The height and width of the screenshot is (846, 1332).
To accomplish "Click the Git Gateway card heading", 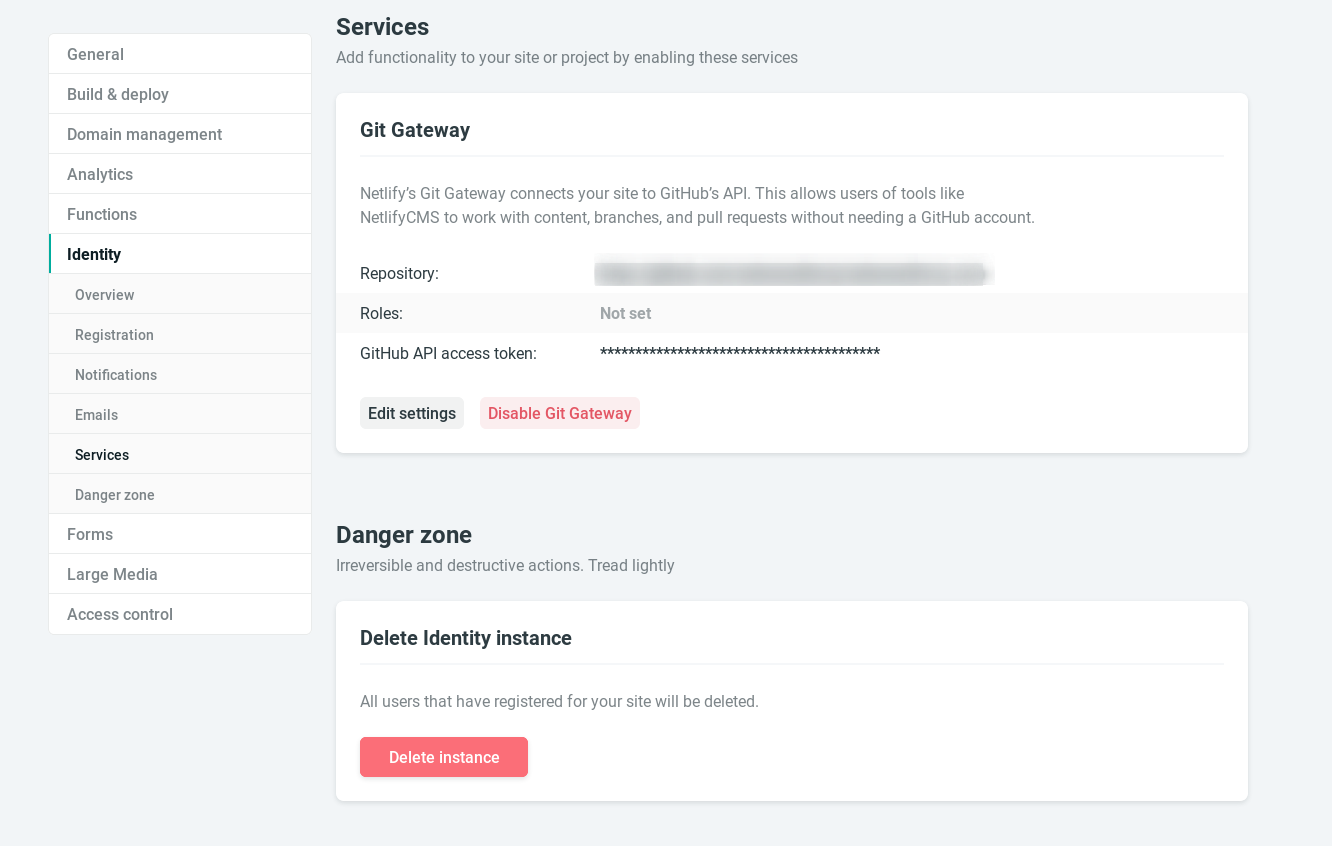I will (415, 130).
